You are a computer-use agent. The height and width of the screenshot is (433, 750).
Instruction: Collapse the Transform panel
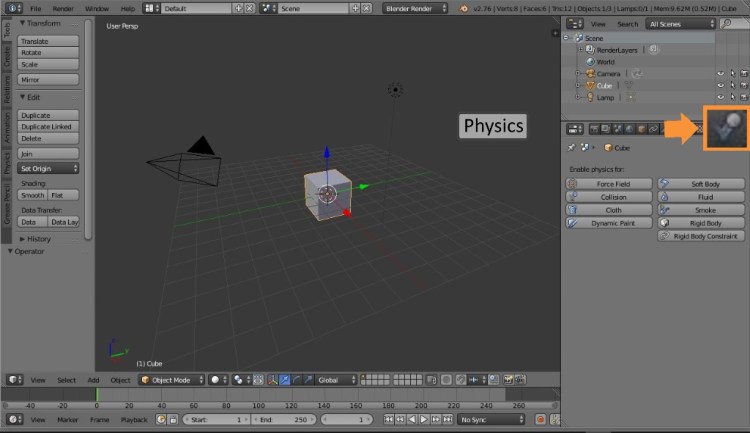click(22, 23)
